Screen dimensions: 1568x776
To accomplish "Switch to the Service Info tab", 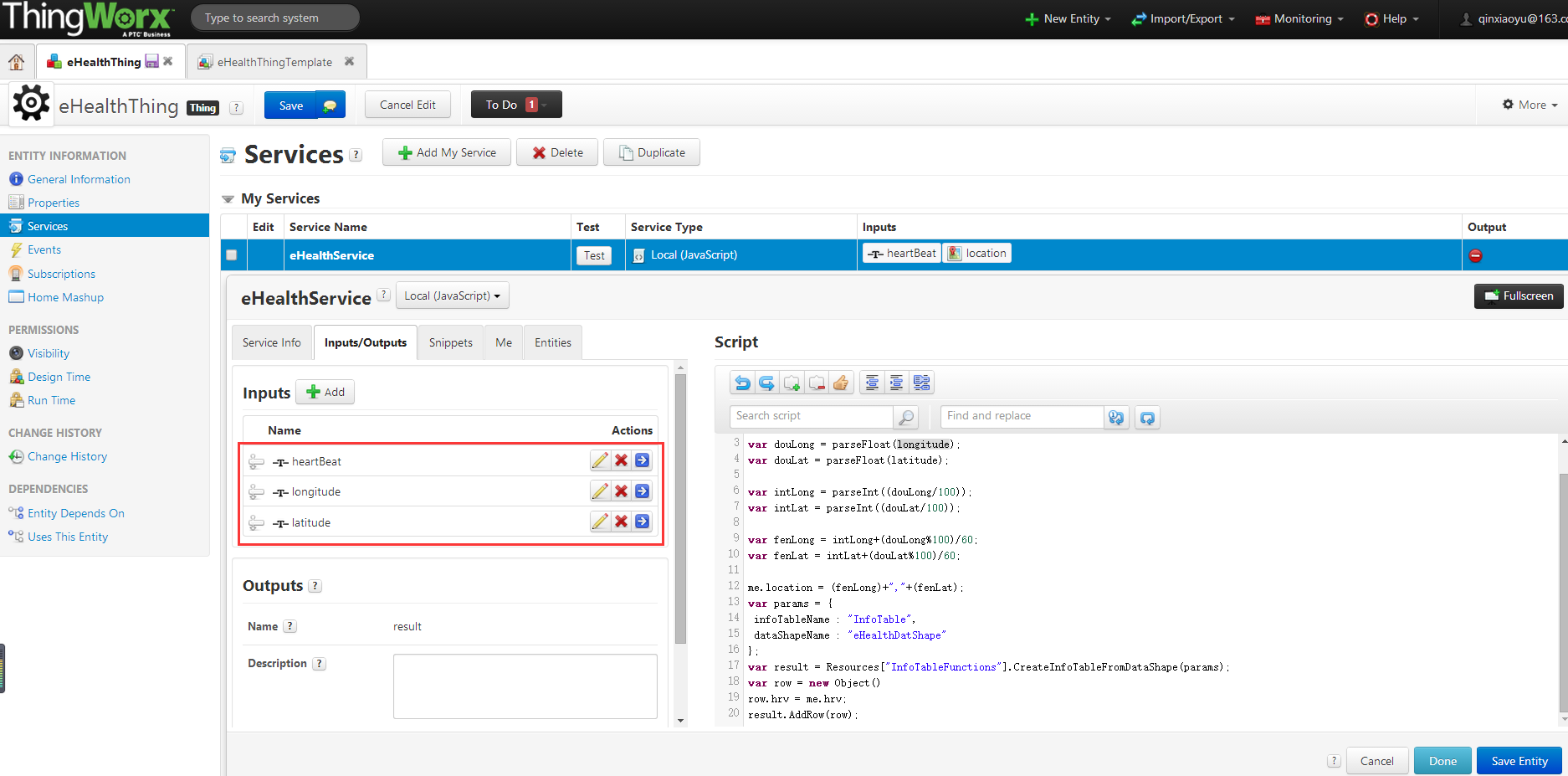I will pos(272,342).
